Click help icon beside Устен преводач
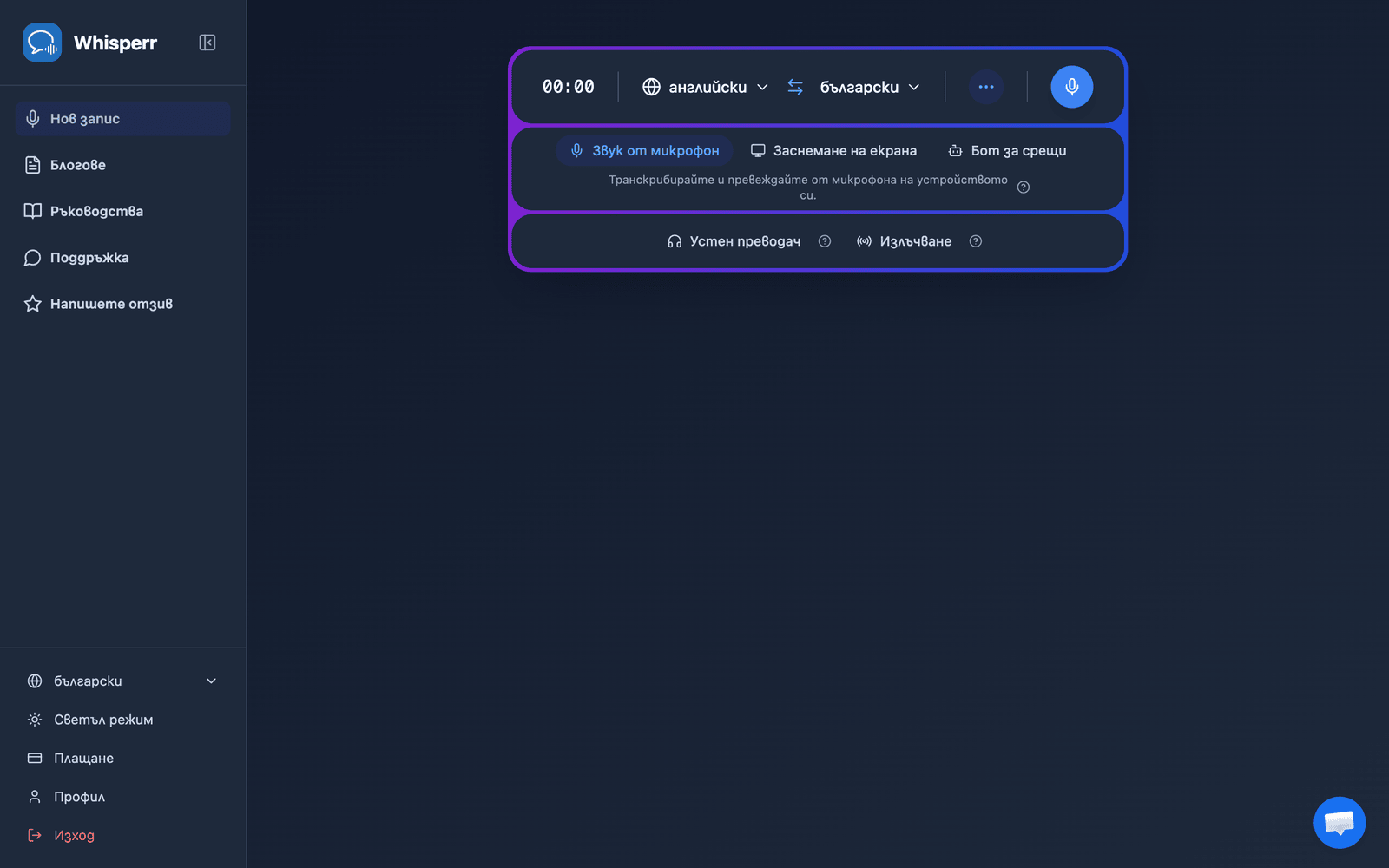The width and height of the screenshot is (1389, 868). click(825, 241)
